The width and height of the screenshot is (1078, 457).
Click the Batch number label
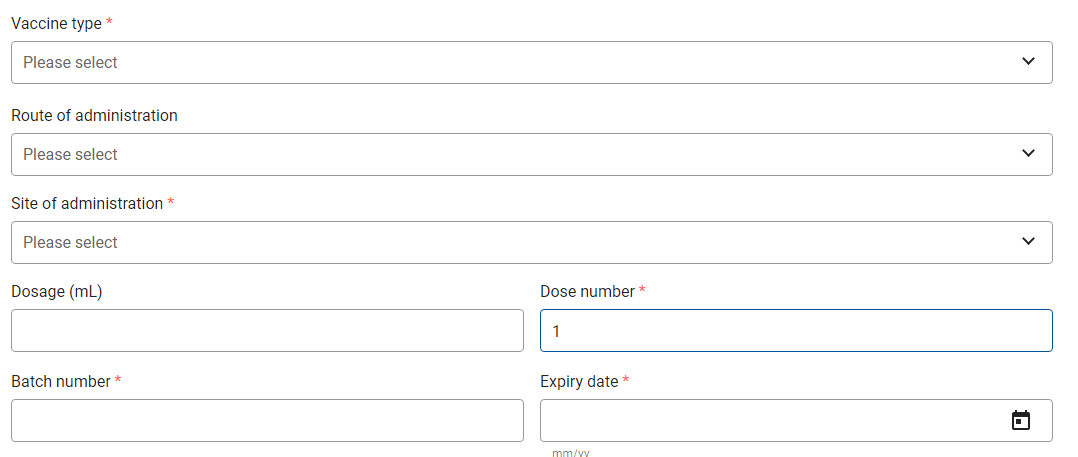point(61,381)
